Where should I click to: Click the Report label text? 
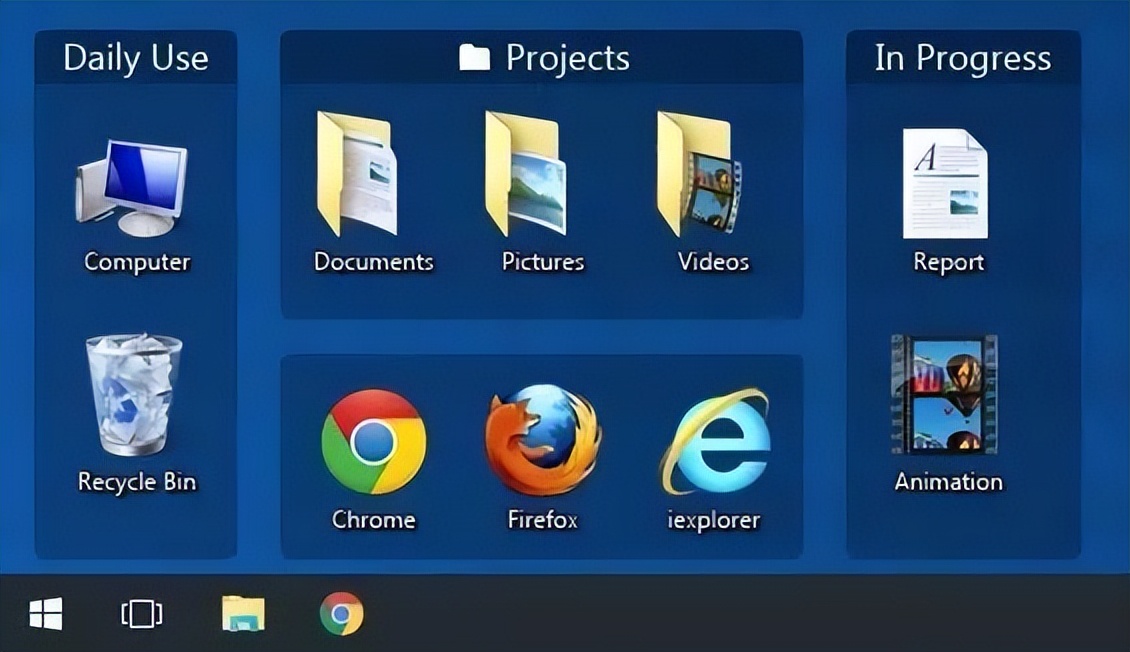coord(948,262)
